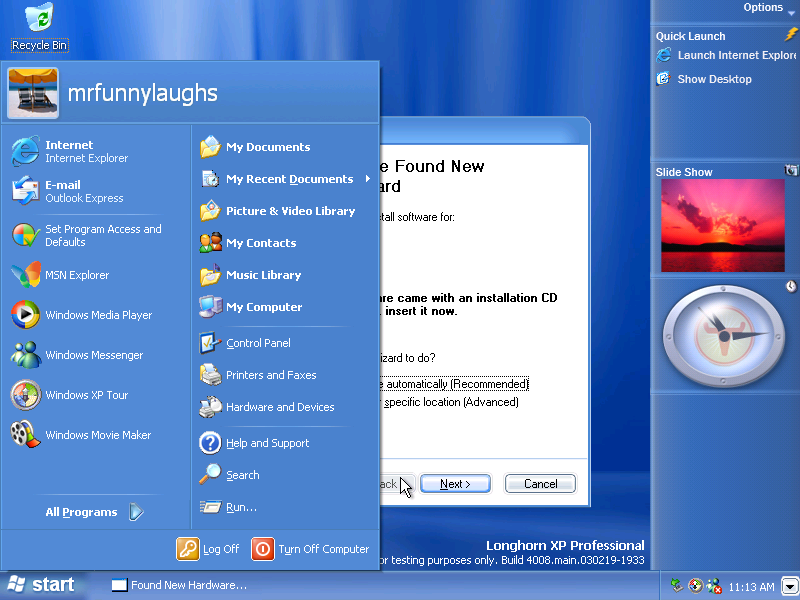The image size is (800, 600).
Task: Open the Recycle Bin on desktop
Action: [39, 27]
